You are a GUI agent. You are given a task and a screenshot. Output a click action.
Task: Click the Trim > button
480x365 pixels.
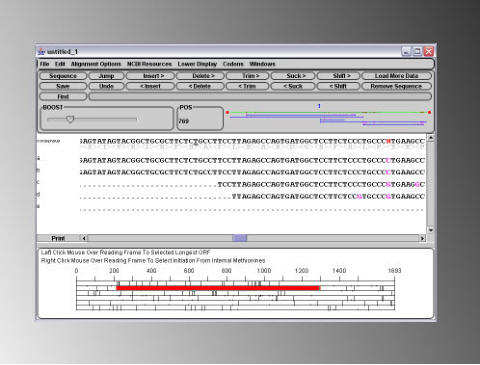coord(247,76)
